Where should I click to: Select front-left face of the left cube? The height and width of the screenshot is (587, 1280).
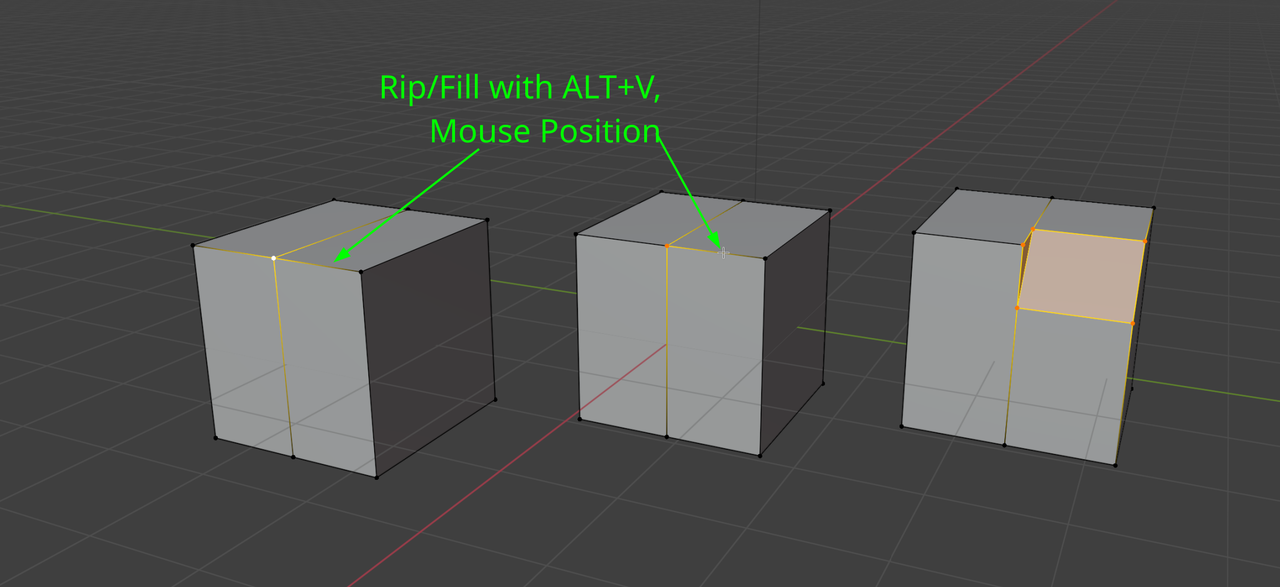click(x=245, y=350)
